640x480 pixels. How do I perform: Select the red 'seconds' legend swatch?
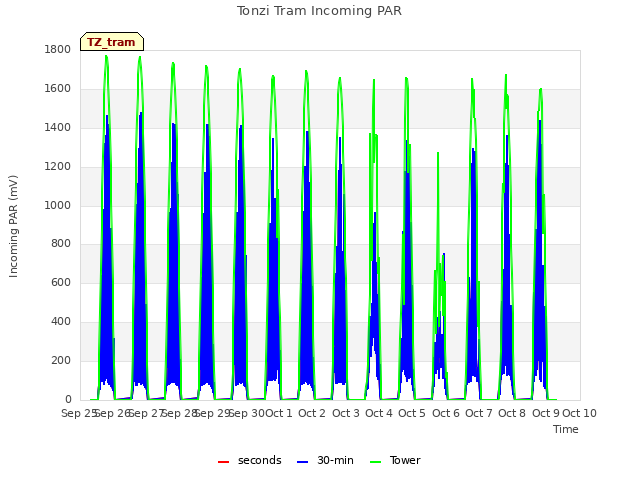point(223,462)
